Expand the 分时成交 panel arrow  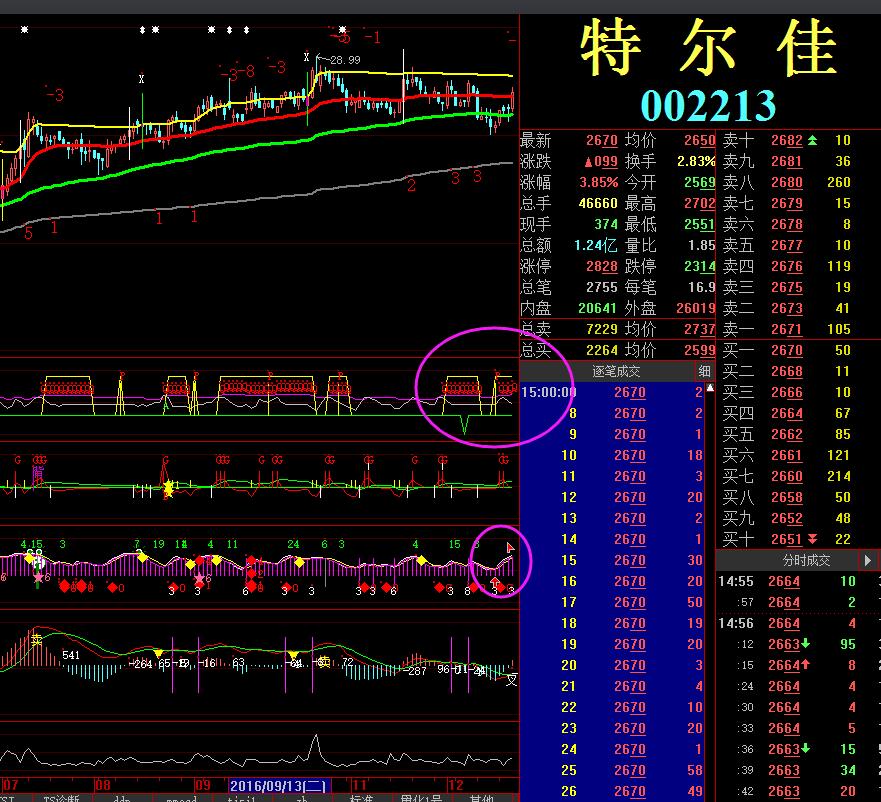click(868, 560)
